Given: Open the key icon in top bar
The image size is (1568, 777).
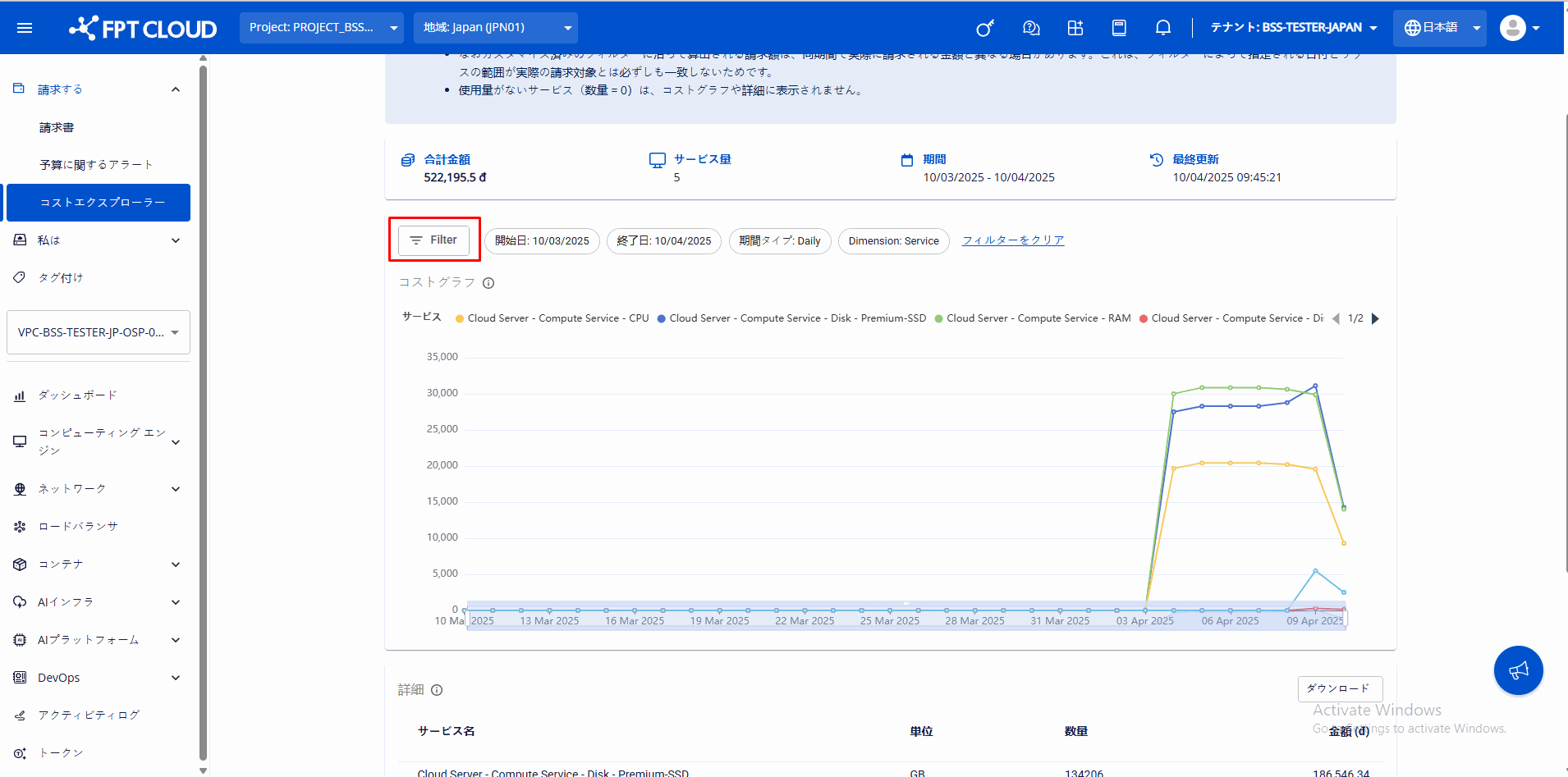Looking at the screenshot, I should [985, 28].
